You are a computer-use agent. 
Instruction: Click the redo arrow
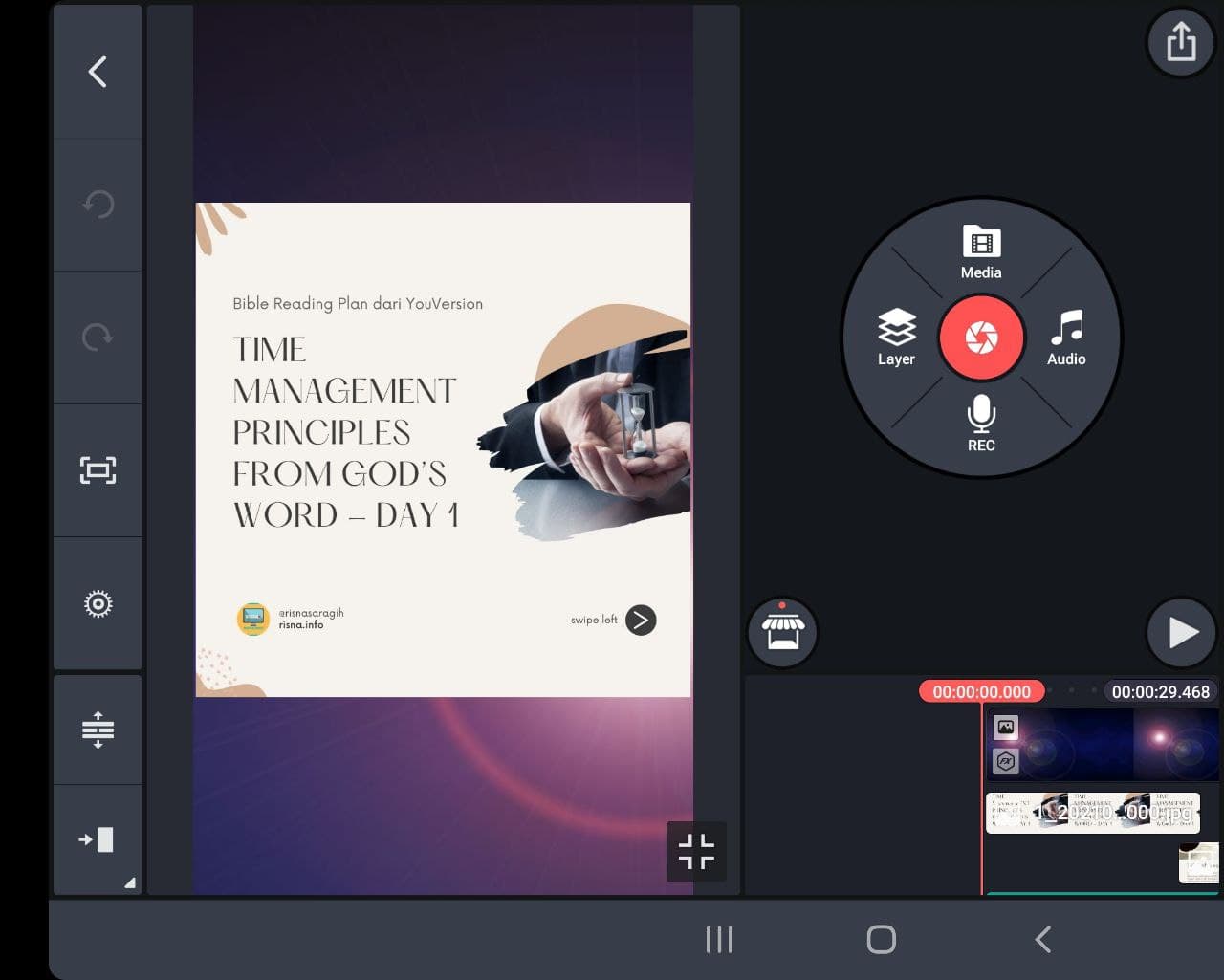click(x=98, y=338)
